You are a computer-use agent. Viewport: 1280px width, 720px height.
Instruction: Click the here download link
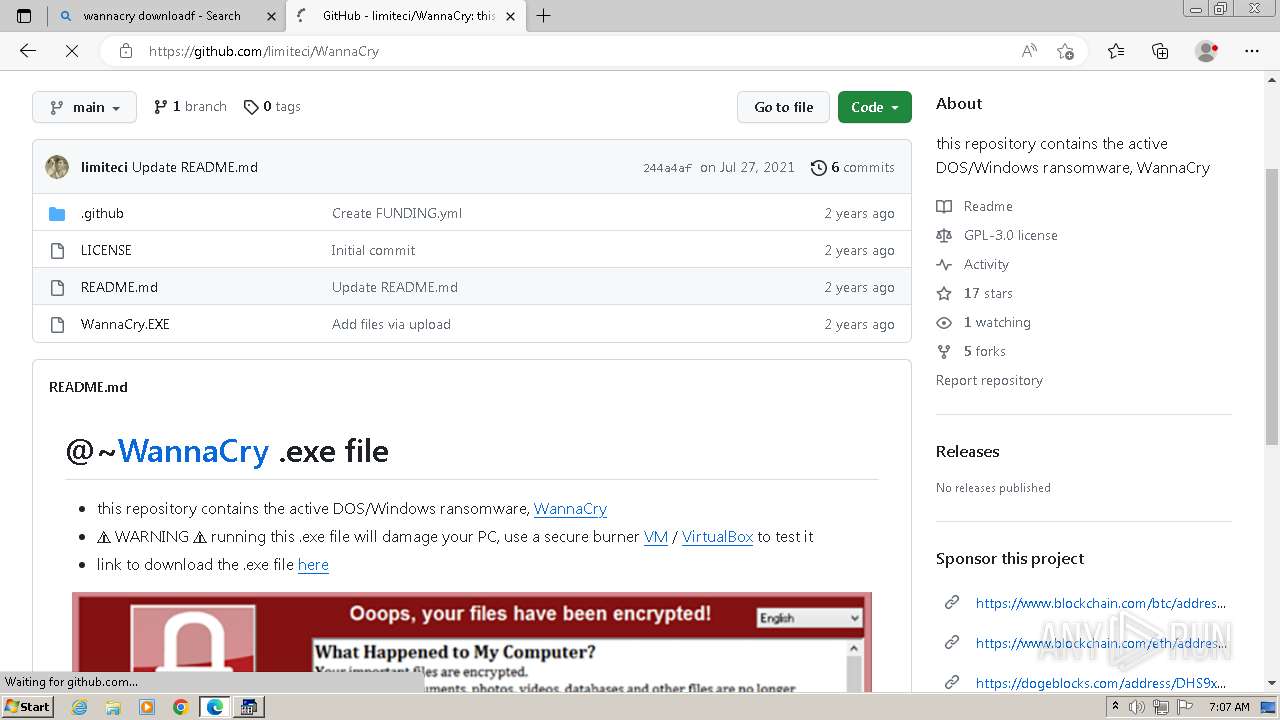(313, 564)
